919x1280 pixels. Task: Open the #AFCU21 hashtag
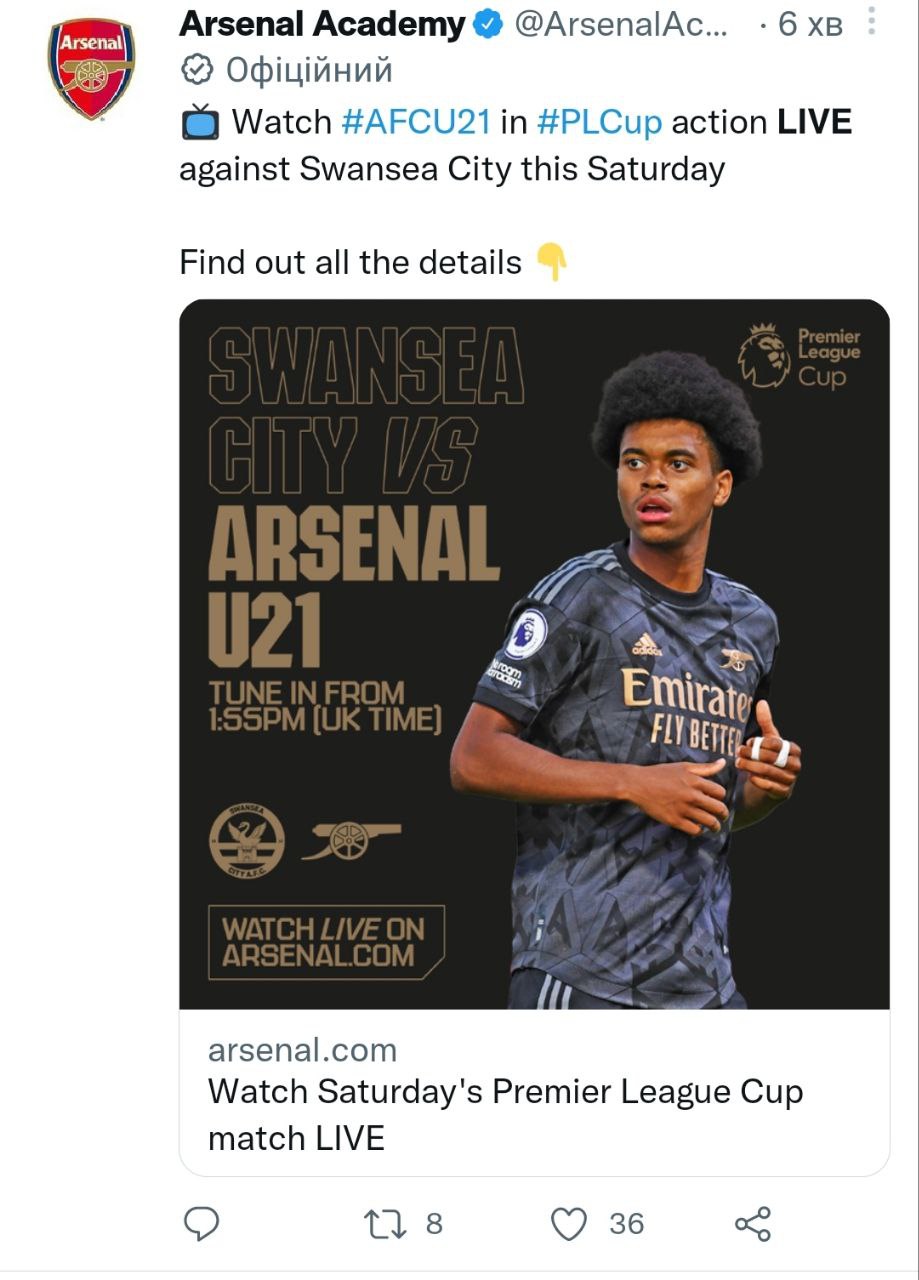point(416,122)
